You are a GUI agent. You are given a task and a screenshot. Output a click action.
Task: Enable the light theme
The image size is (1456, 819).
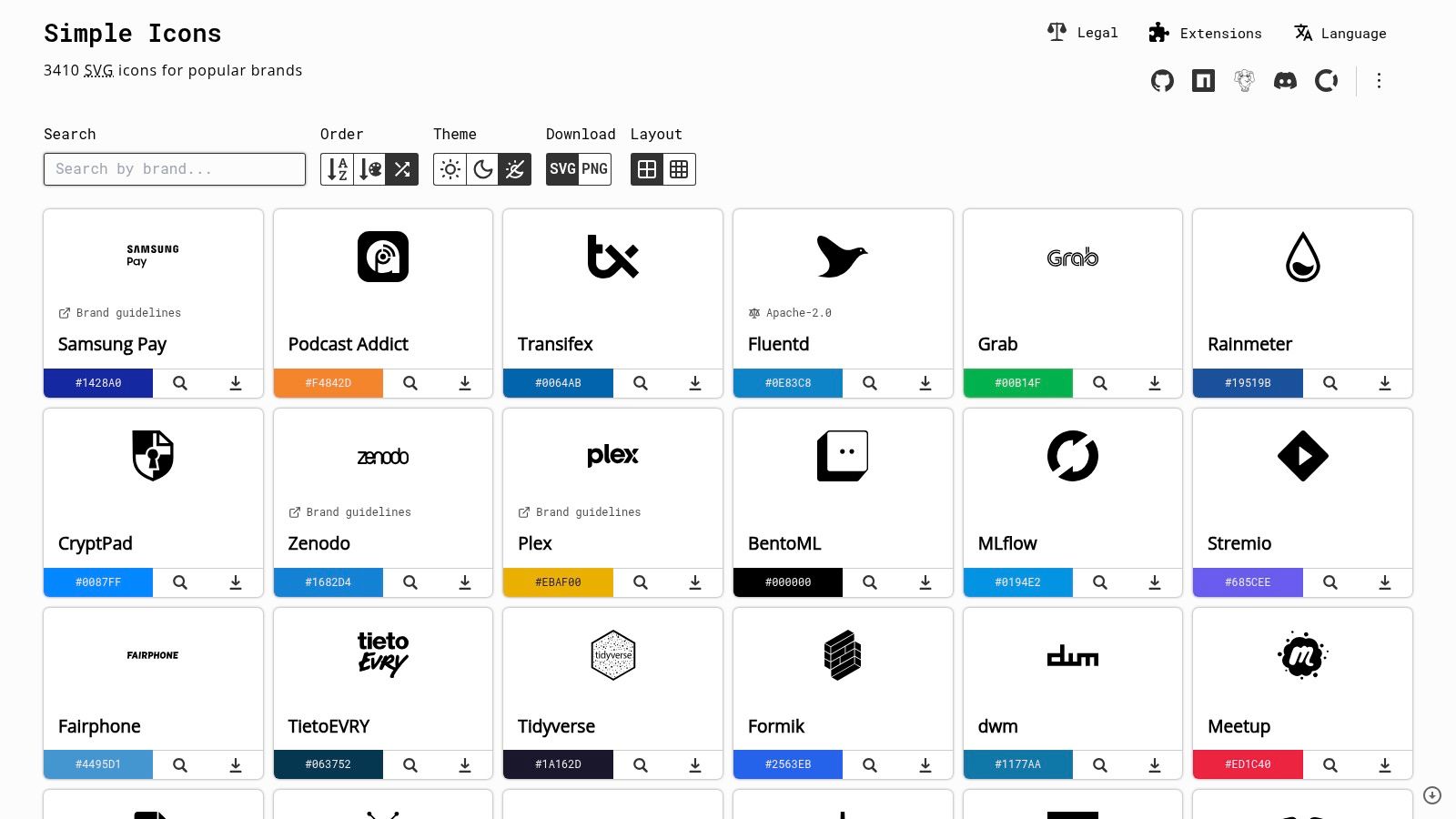[450, 169]
